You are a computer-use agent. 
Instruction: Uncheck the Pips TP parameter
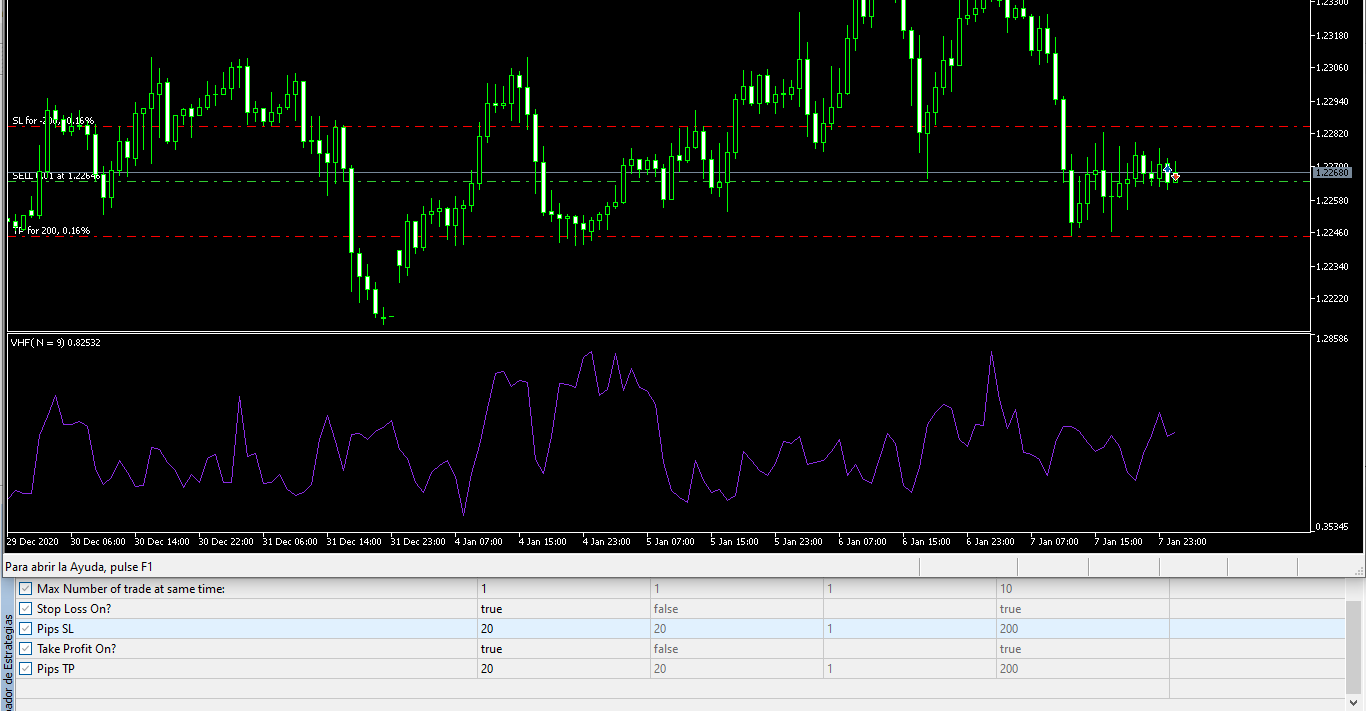[x=26, y=669]
